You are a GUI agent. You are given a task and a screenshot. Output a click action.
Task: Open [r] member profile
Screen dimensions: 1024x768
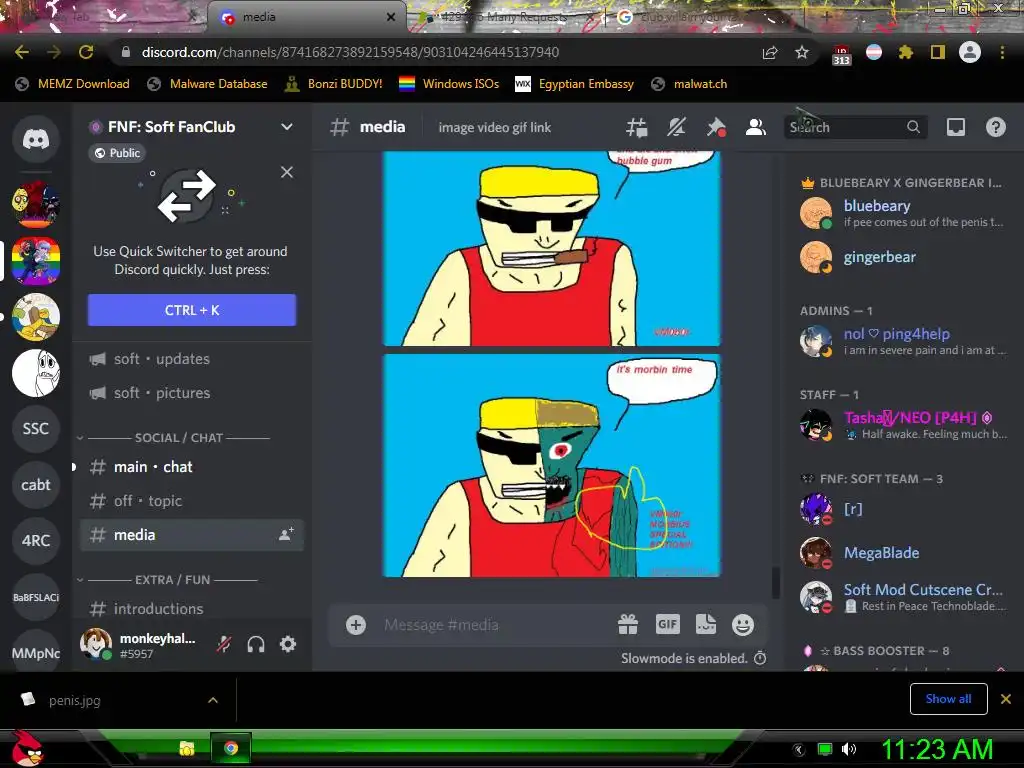pos(903,509)
